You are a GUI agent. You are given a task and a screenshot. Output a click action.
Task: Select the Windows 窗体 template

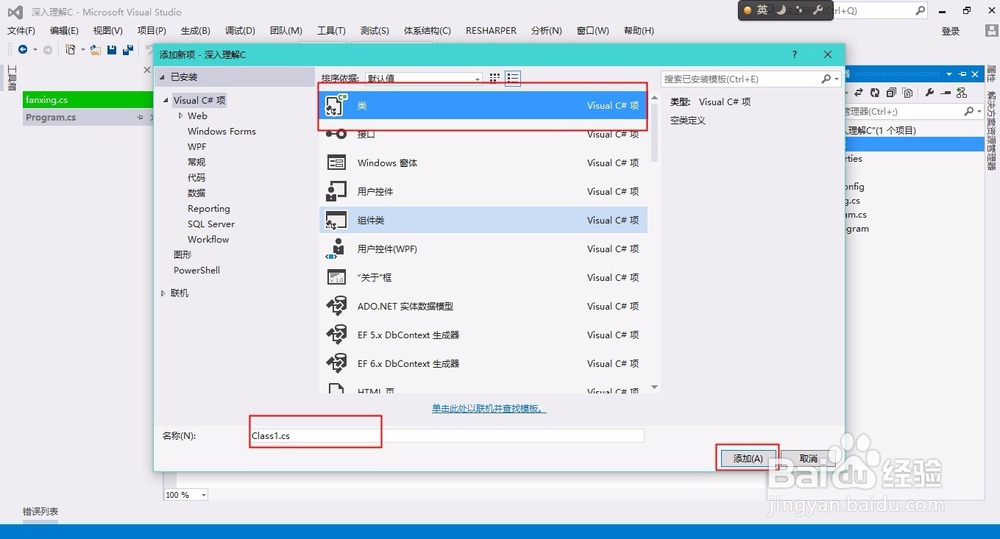pos(483,163)
